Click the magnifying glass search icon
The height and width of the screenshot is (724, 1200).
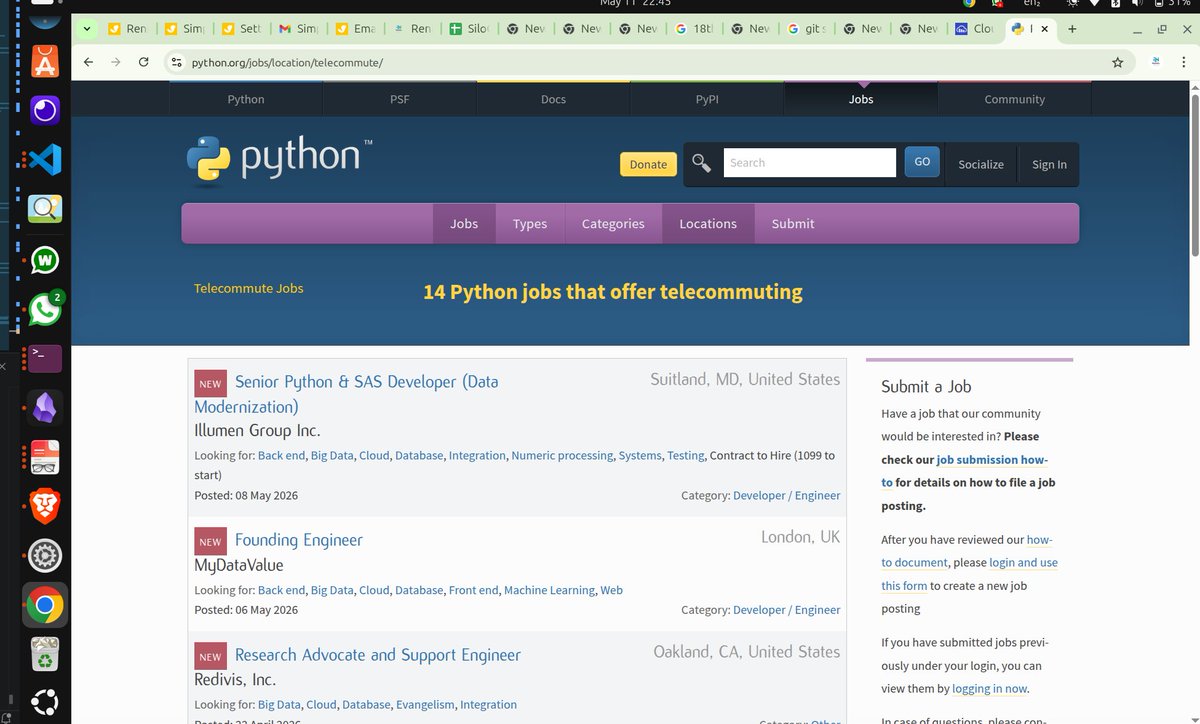(x=702, y=163)
